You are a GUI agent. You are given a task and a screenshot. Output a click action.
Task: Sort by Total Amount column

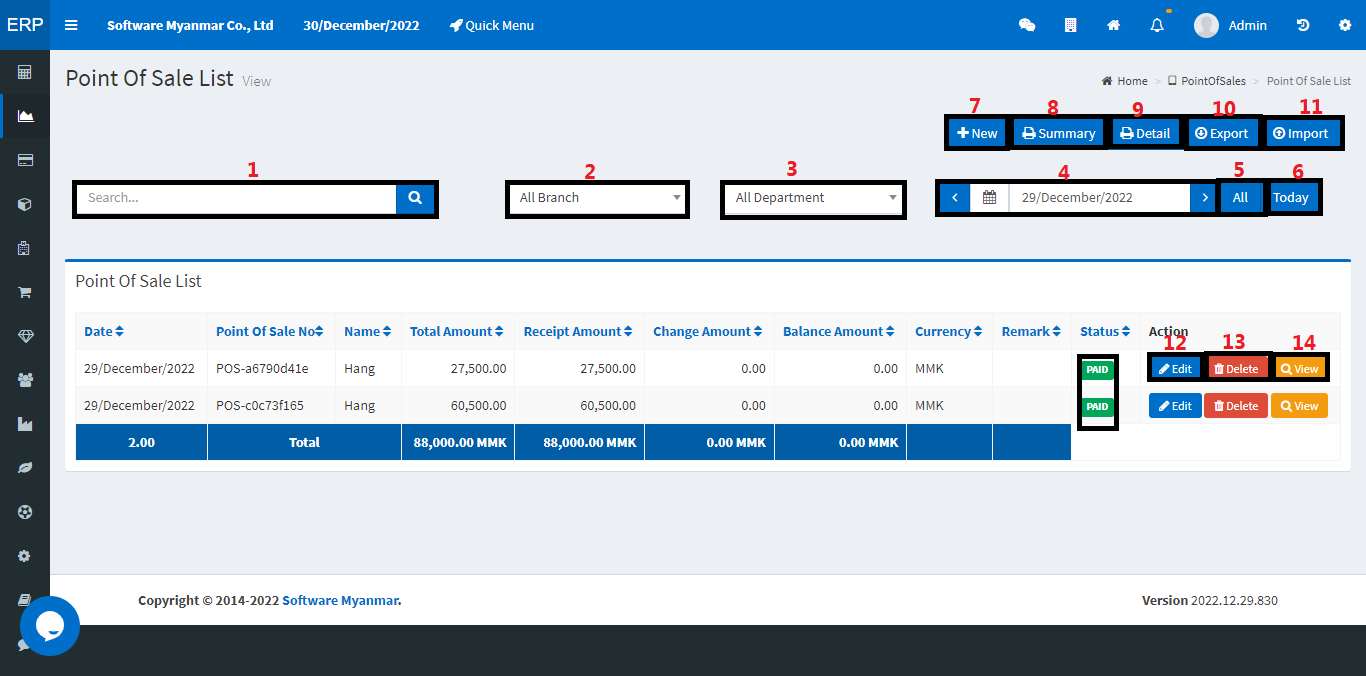click(457, 331)
